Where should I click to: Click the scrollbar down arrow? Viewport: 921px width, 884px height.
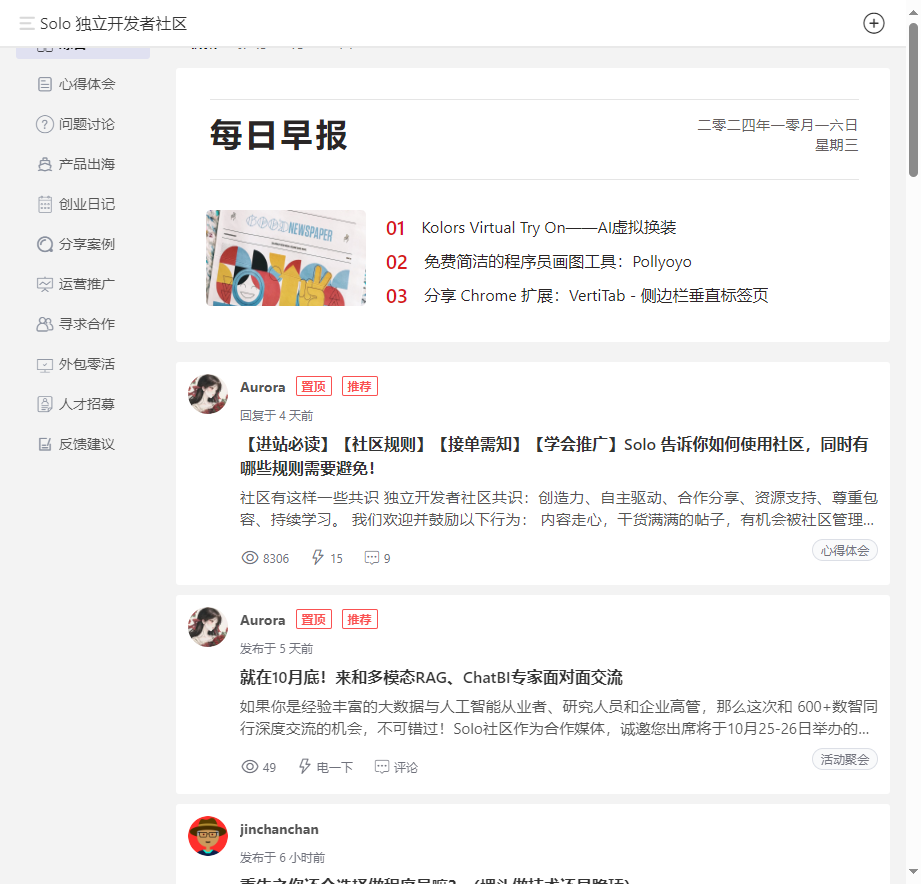point(913,872)
